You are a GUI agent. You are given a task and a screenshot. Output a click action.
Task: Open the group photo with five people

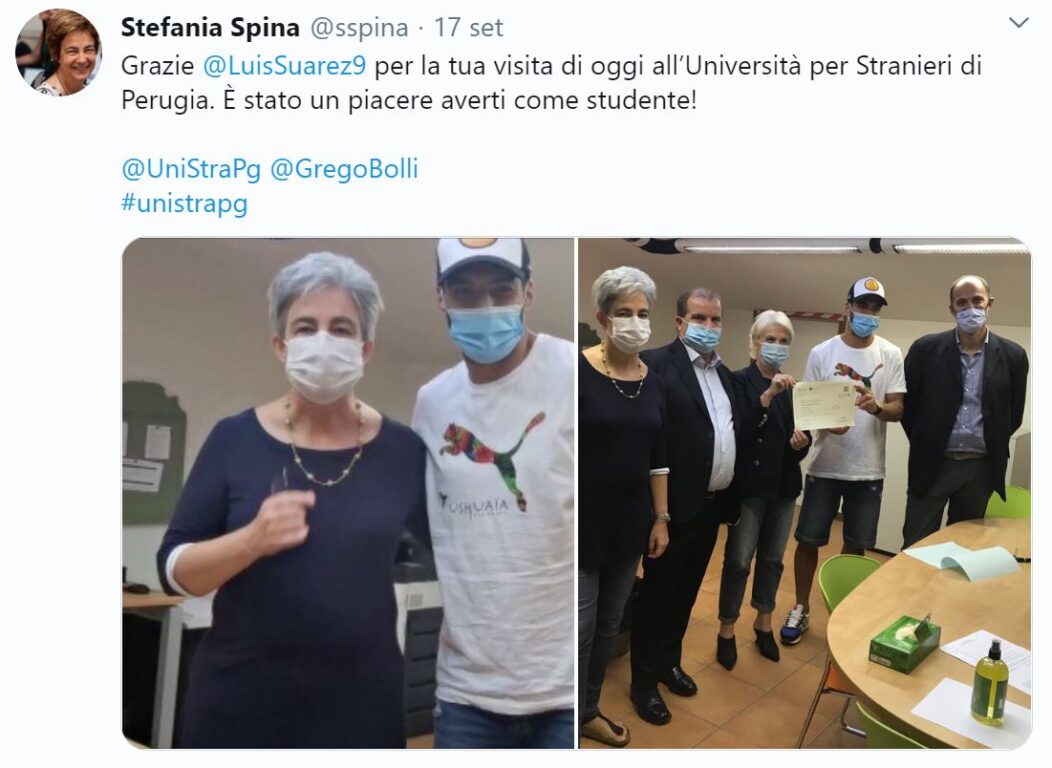804,493
